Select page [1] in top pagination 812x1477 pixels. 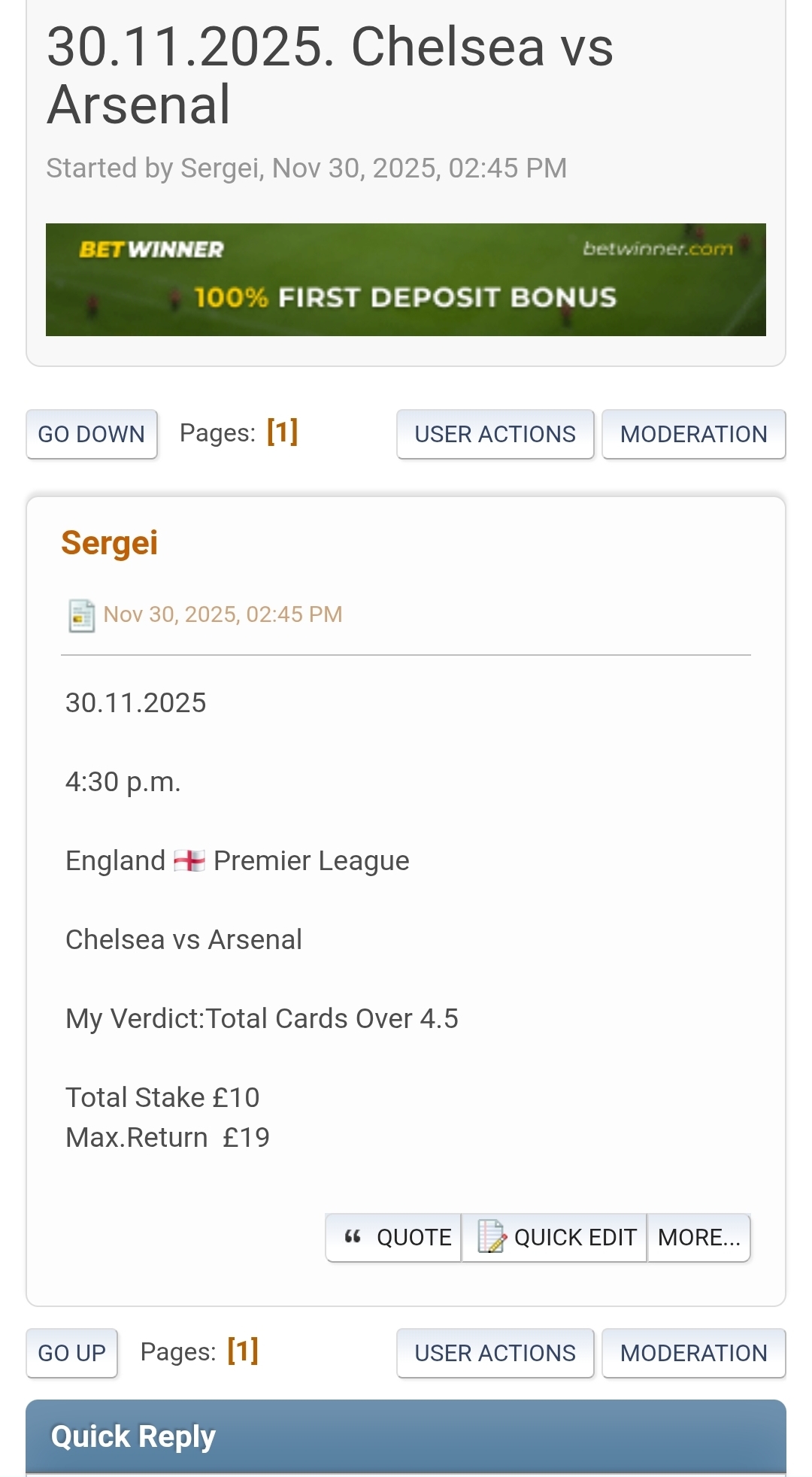tap(282, 432)
